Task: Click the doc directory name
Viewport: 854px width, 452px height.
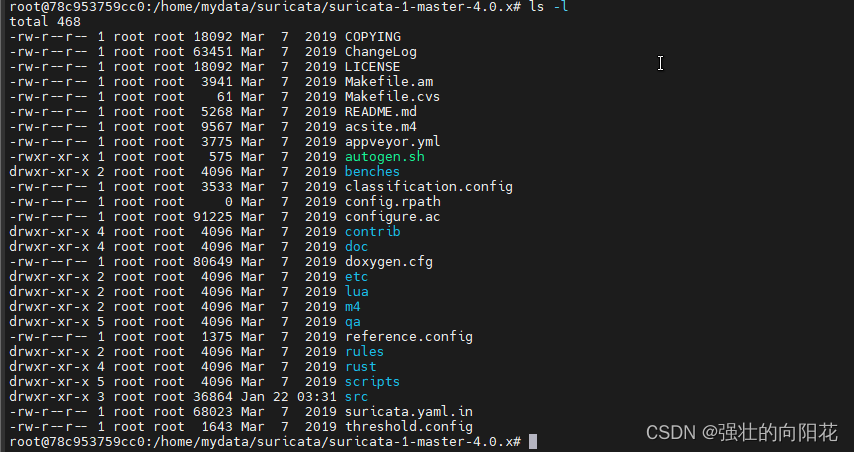Action: click(356, 247)
